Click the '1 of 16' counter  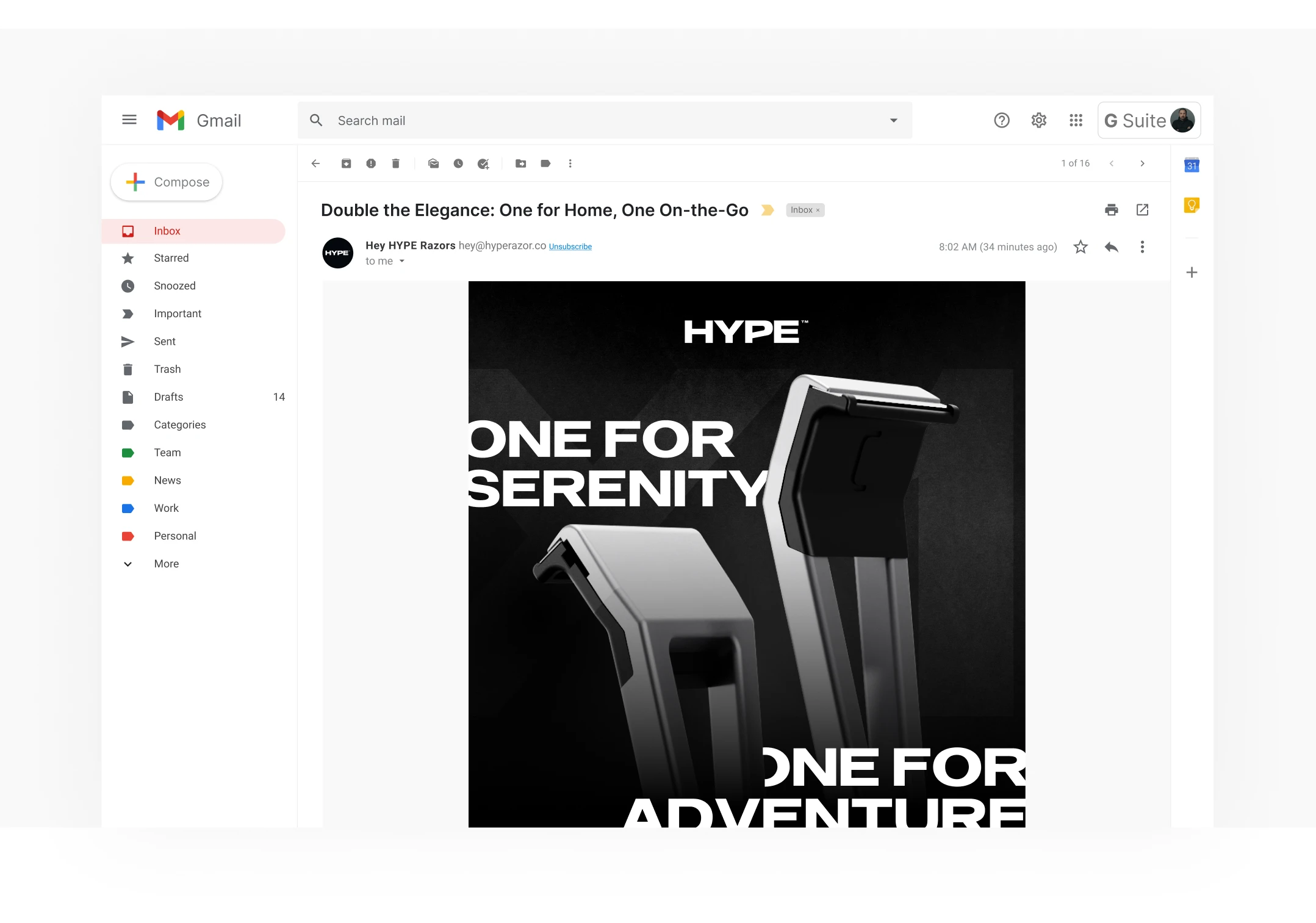coord(1075,163)
